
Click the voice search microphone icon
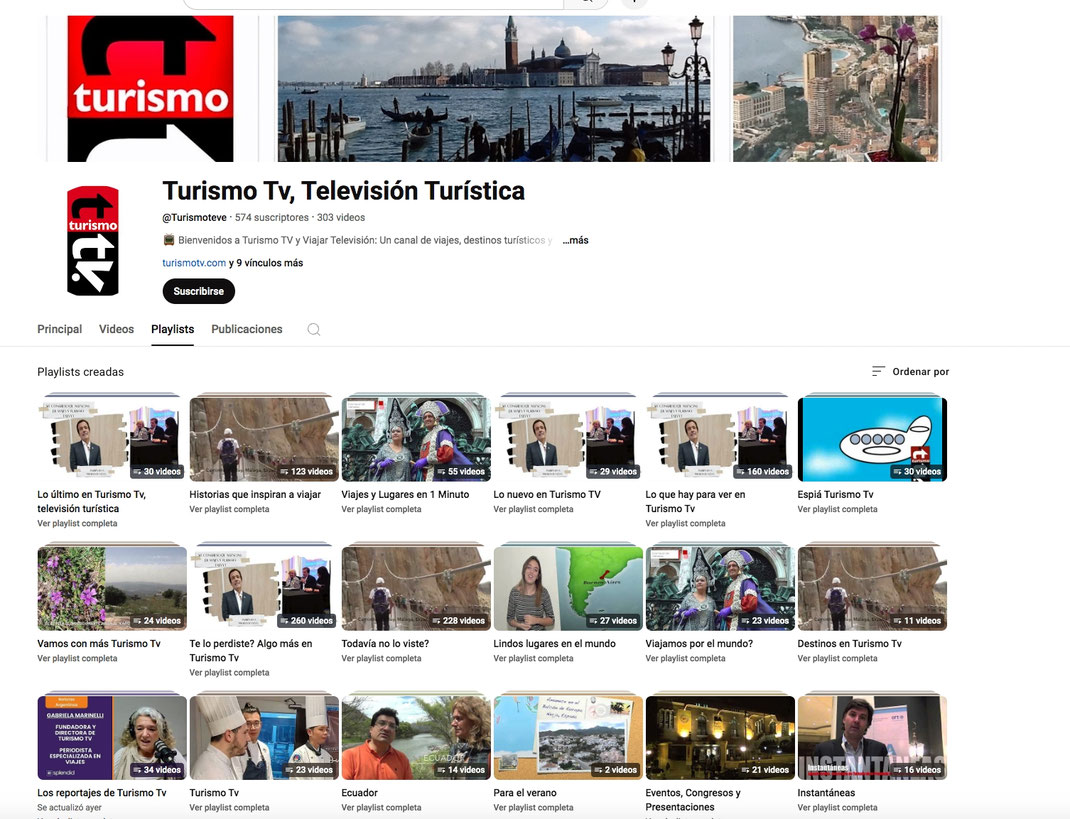634,4
